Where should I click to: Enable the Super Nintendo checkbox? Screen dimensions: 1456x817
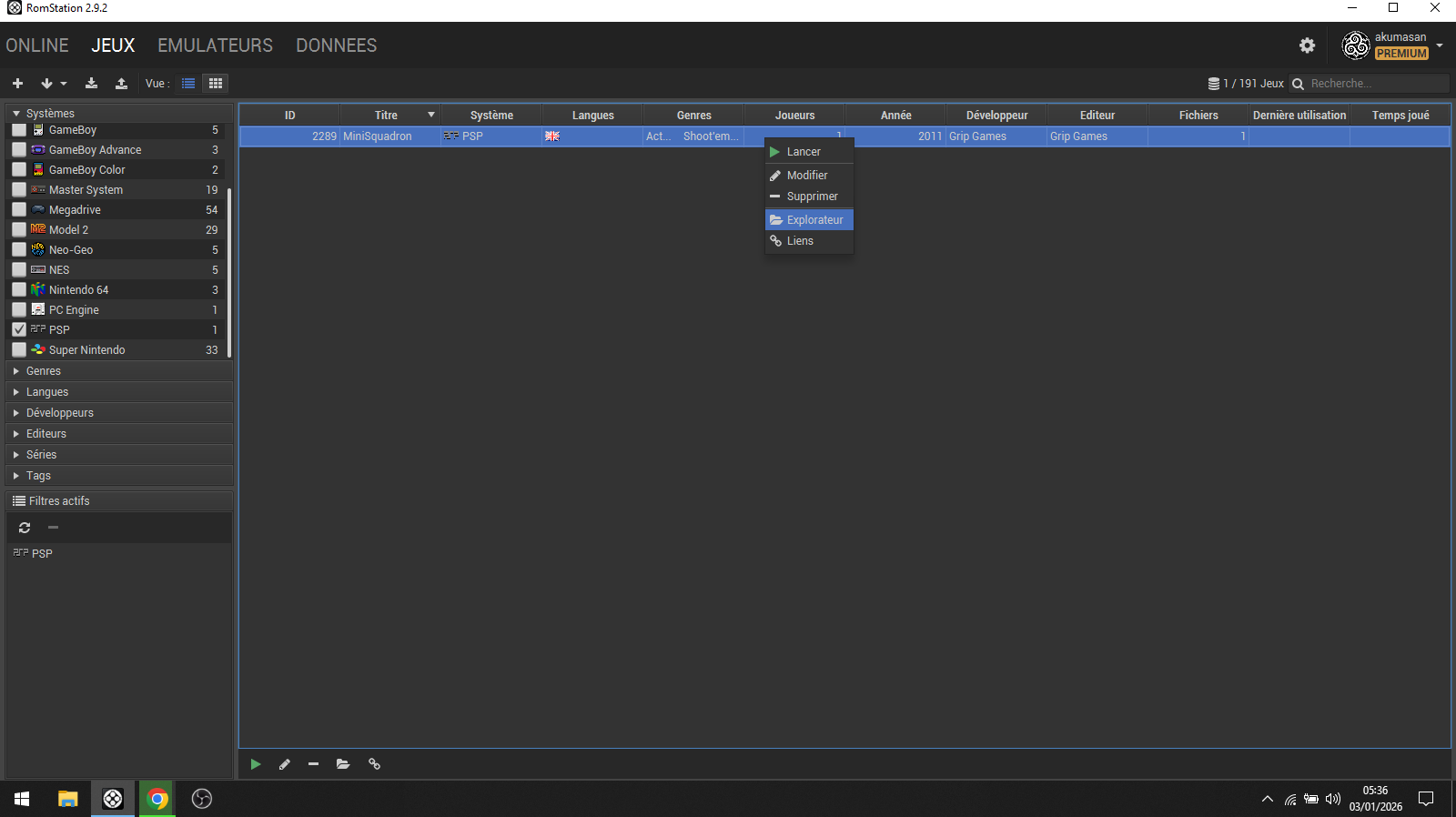(x=19, y=350)
